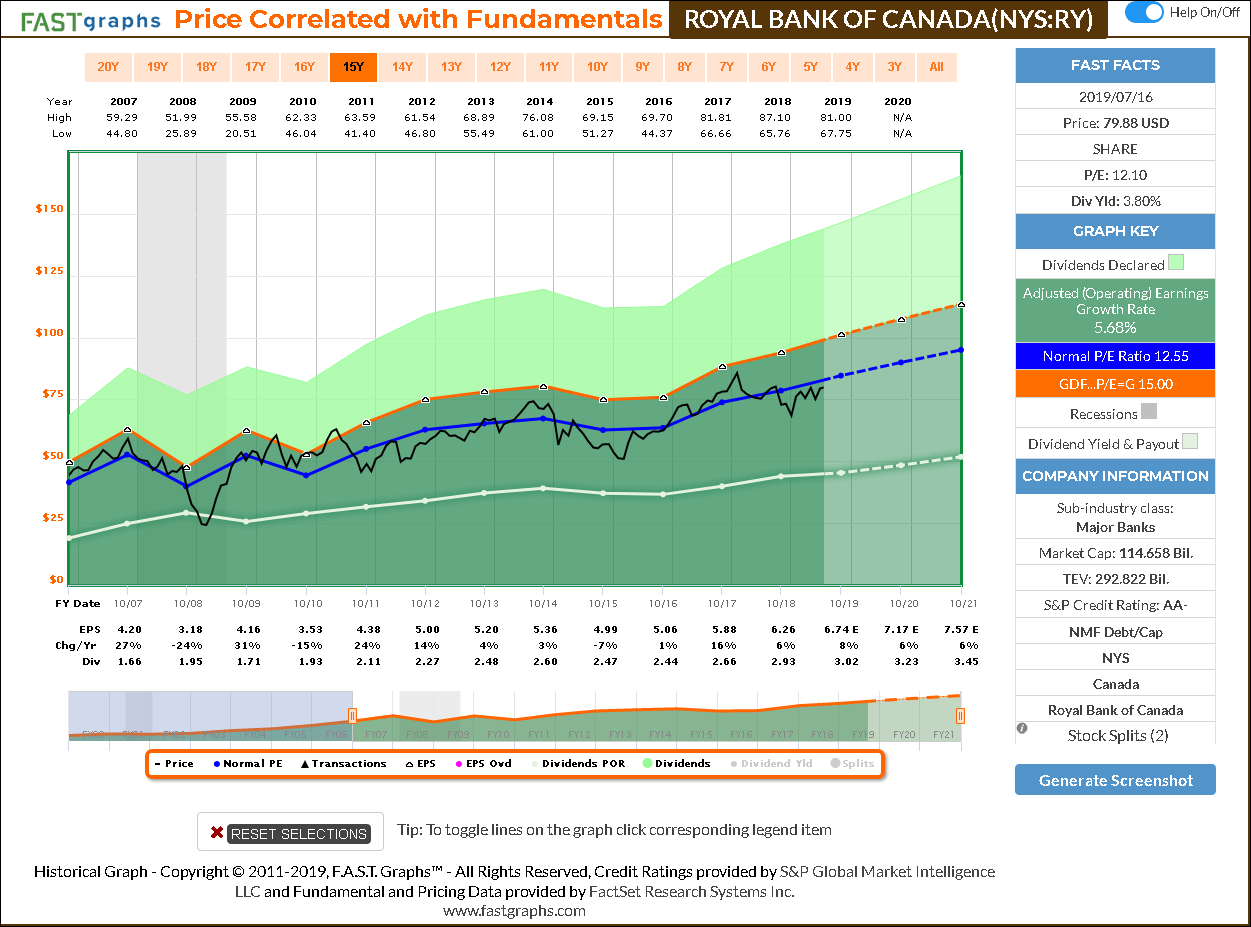This screenshot has width=1251, height=927.
Task: Choose the 8Y time range tab
Action: click(x=684, y=67)
